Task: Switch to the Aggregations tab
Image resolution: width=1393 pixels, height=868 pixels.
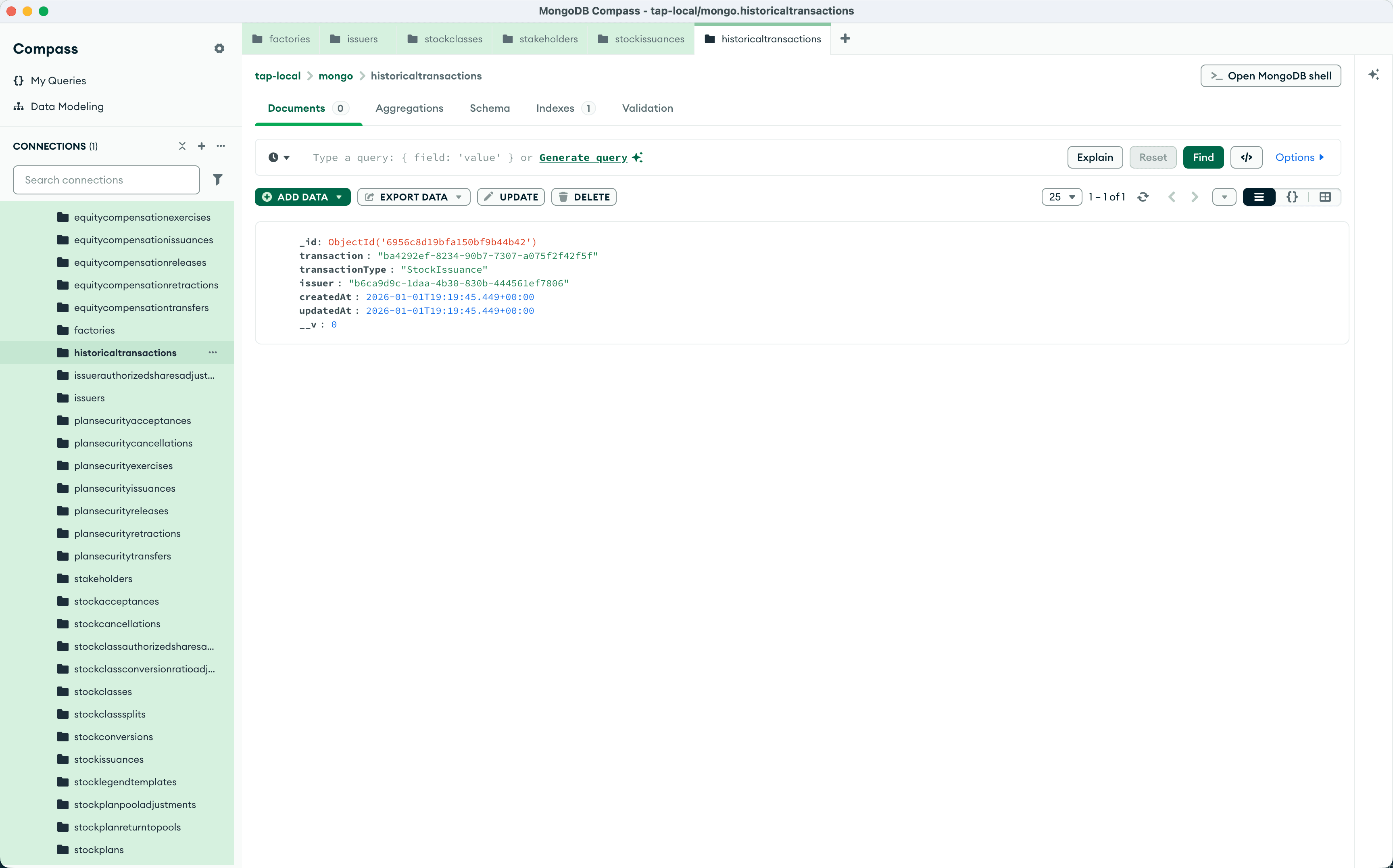Action: 409,108
